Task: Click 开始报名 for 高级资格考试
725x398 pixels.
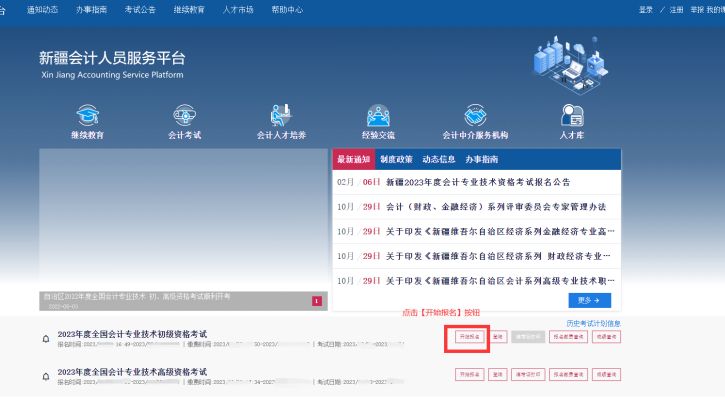Action: (470, 374)
